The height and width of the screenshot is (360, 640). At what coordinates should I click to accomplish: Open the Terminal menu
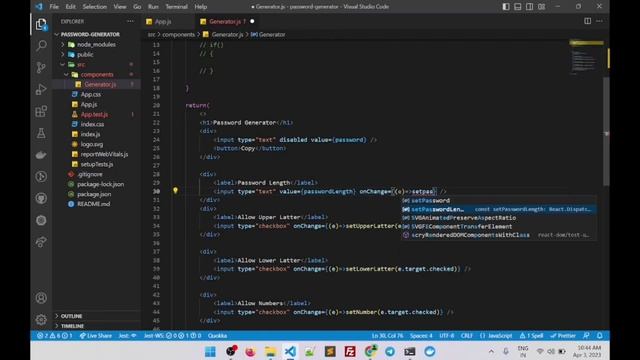[176, 7]
